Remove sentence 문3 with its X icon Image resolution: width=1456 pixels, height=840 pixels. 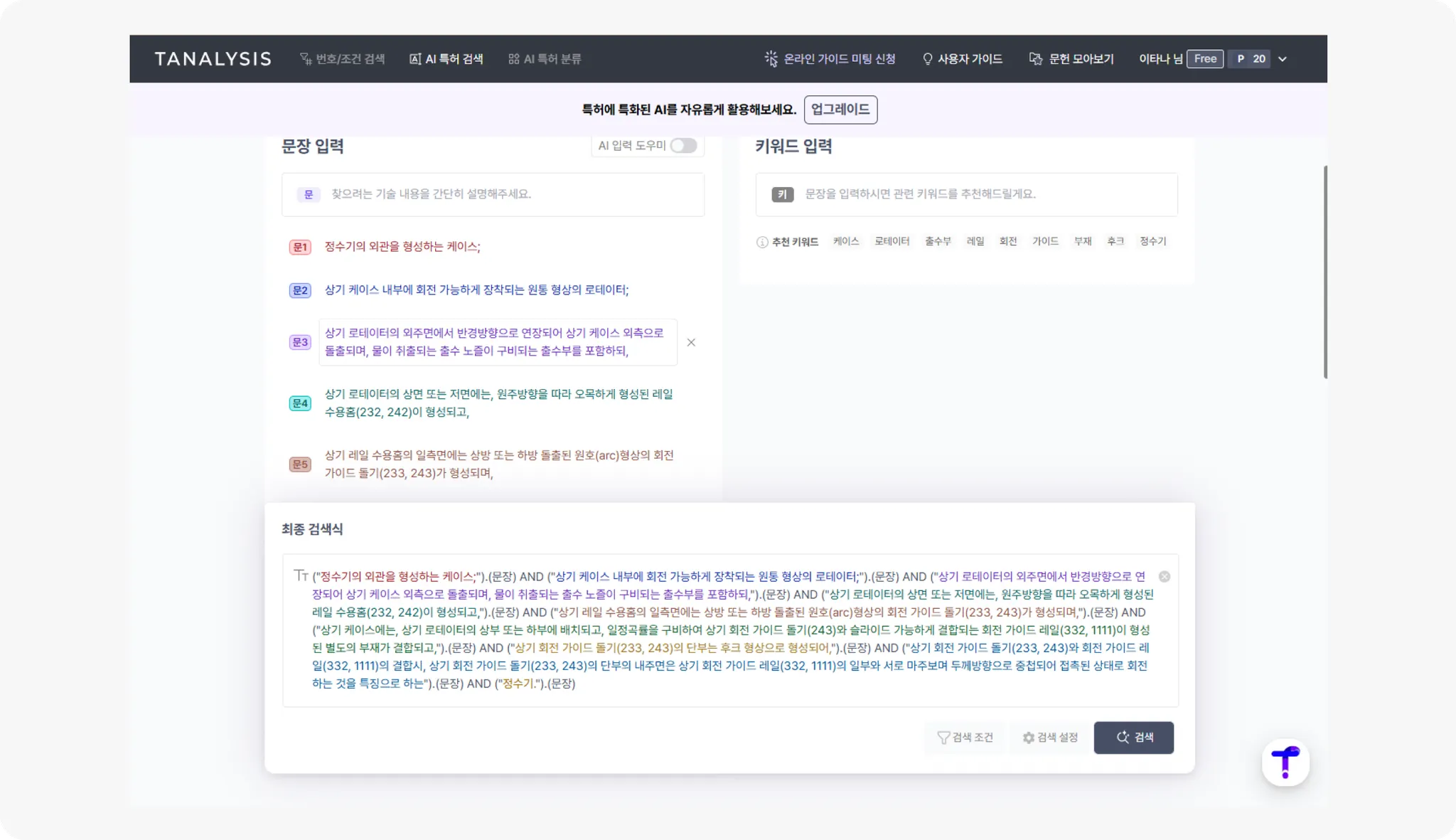click(691, 343)
